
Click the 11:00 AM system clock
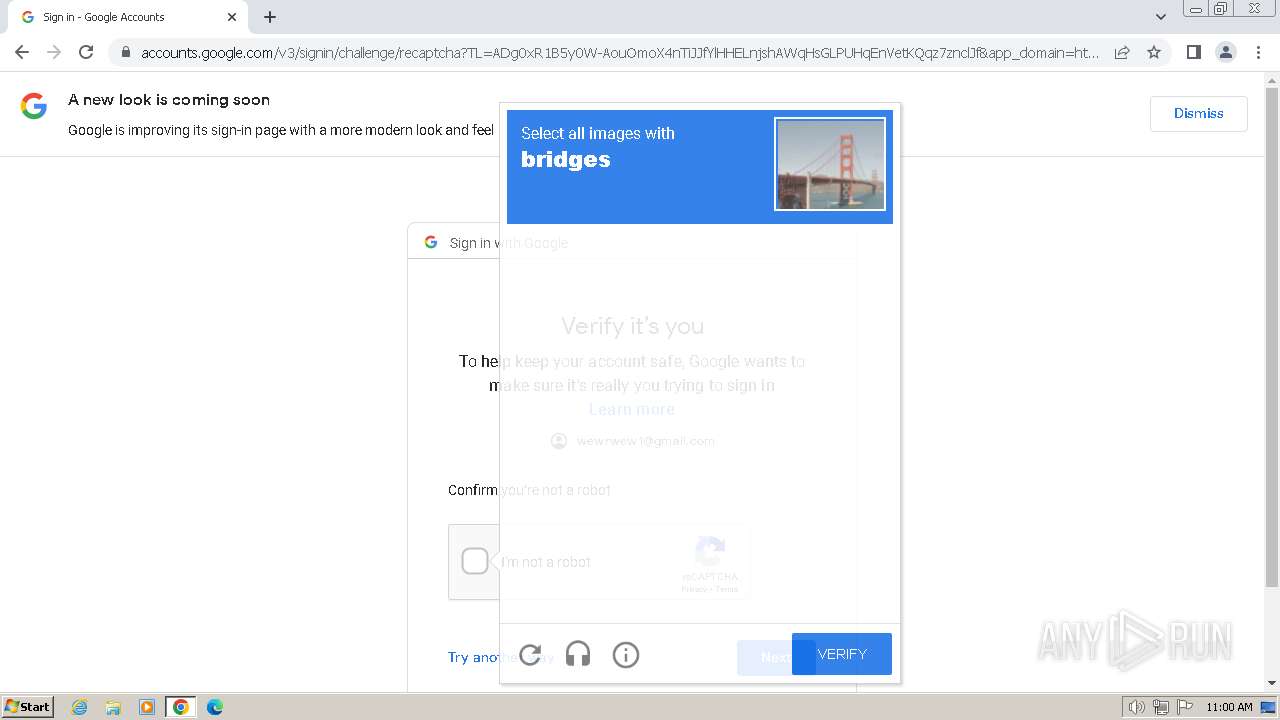(x=1229, y=707)
